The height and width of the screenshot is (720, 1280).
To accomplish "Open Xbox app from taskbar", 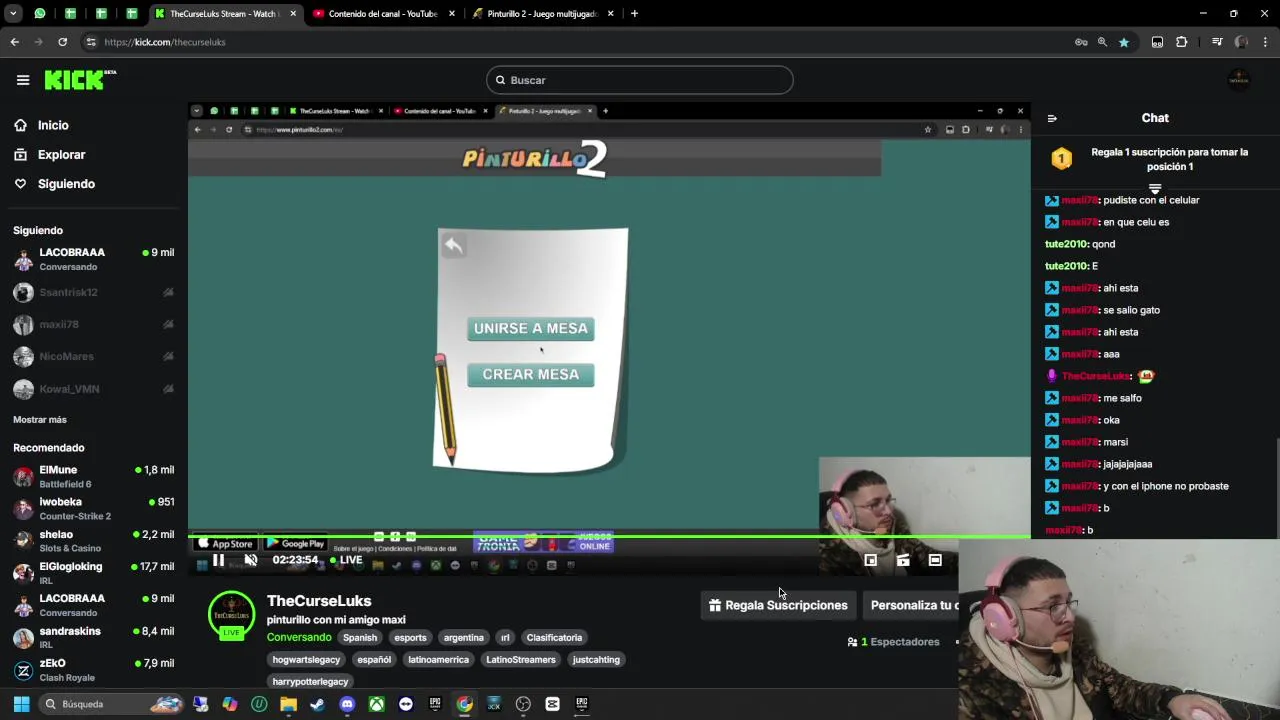I will (x=376, y=704).
